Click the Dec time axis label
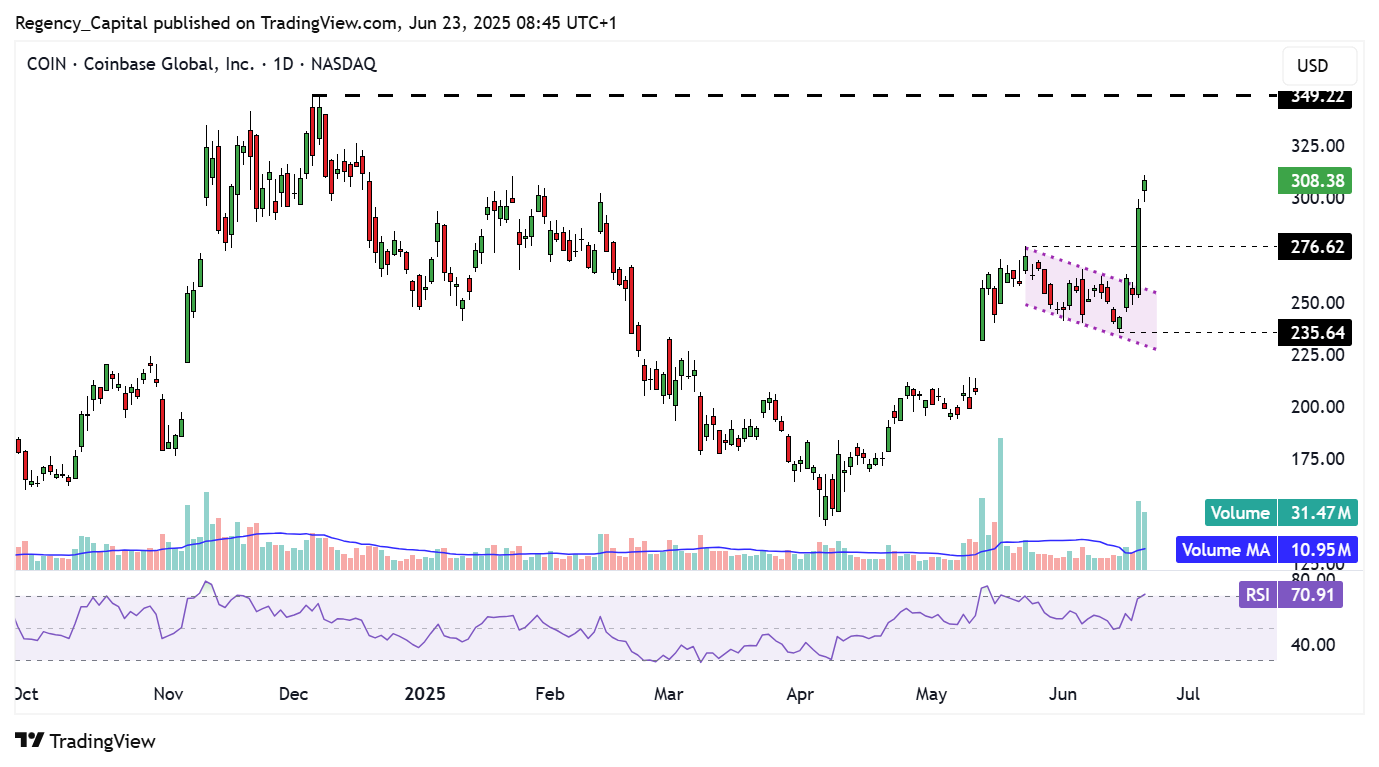The image size is (1379, 767). (x=295, y=694)
